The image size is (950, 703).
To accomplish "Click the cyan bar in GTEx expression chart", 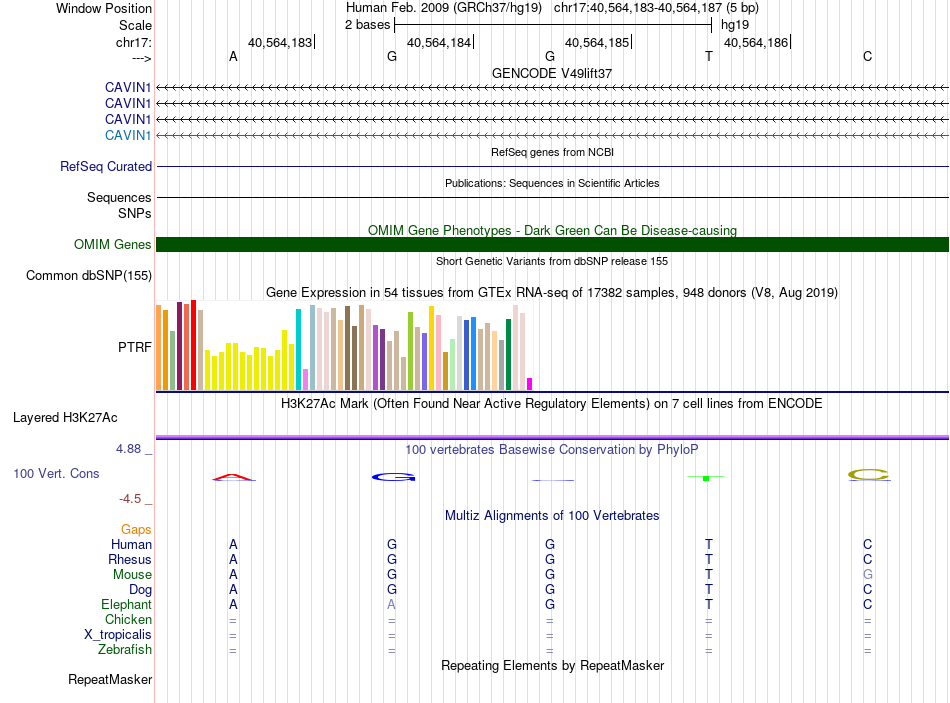I will click(298, 349).
